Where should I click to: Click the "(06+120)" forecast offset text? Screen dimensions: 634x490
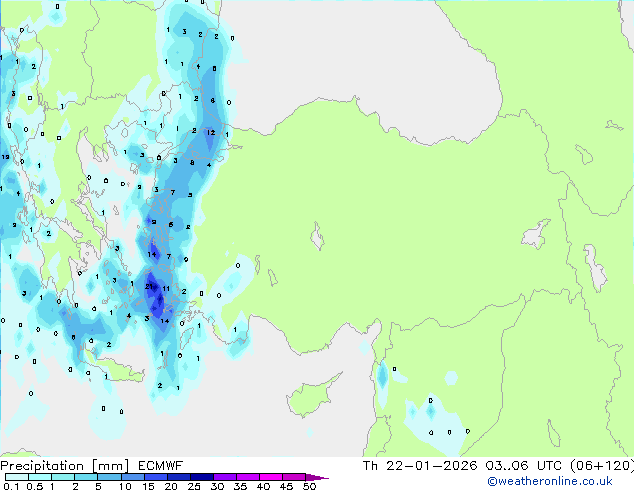[602, 466]
